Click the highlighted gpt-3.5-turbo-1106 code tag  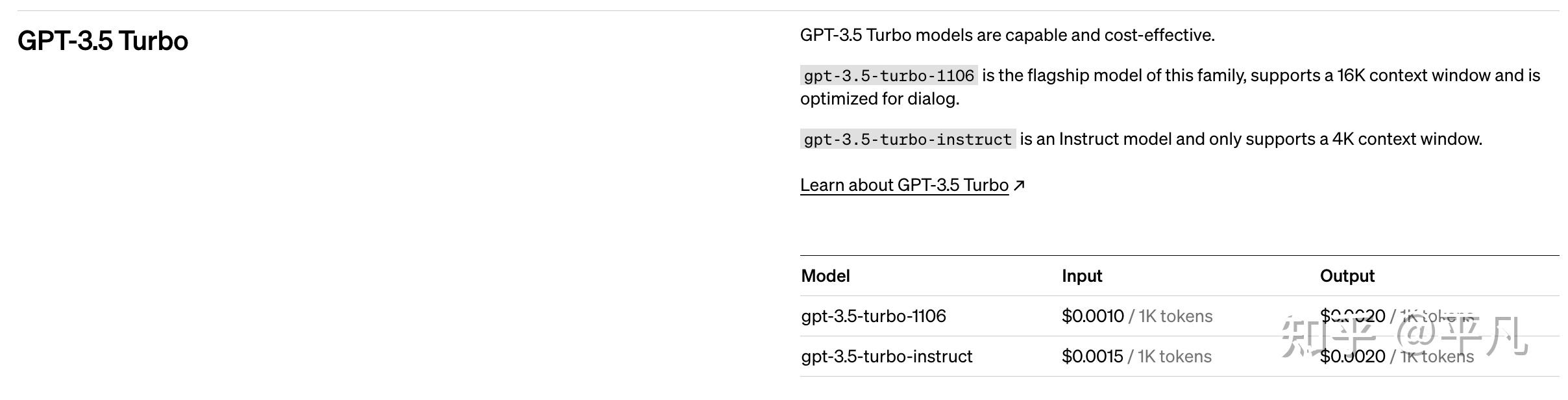888,76
